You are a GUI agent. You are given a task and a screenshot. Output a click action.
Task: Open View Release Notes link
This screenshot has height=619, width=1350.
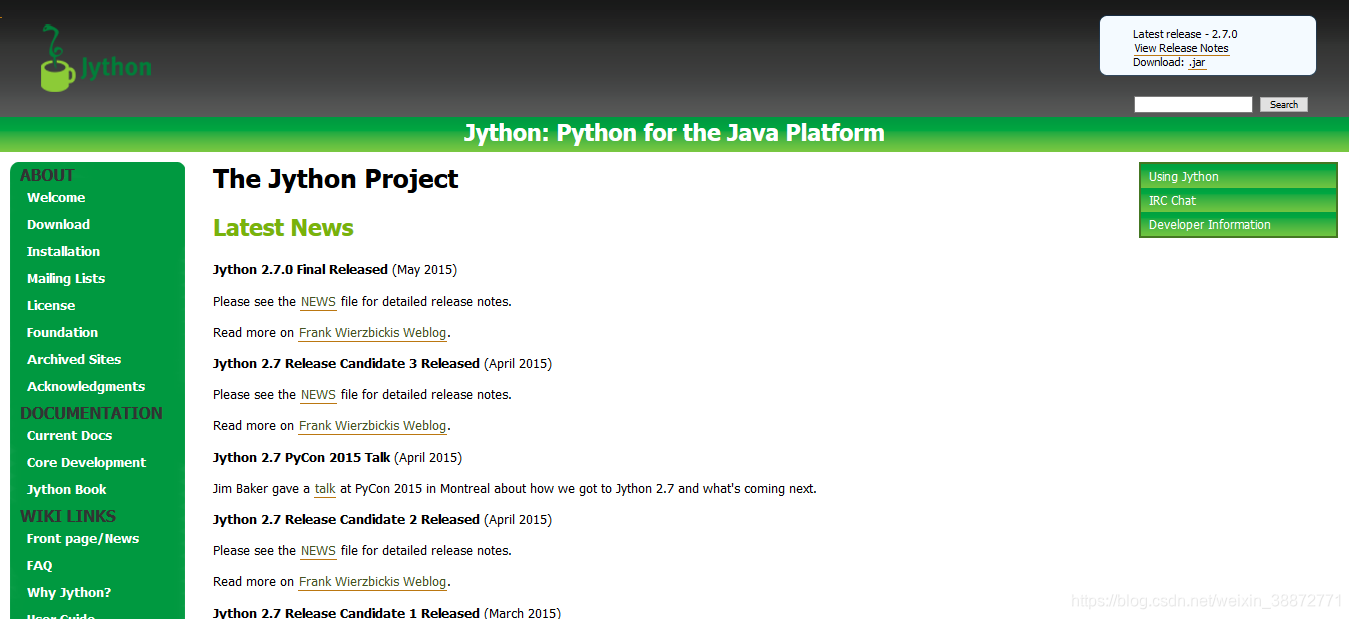[x=1181, y=48]
